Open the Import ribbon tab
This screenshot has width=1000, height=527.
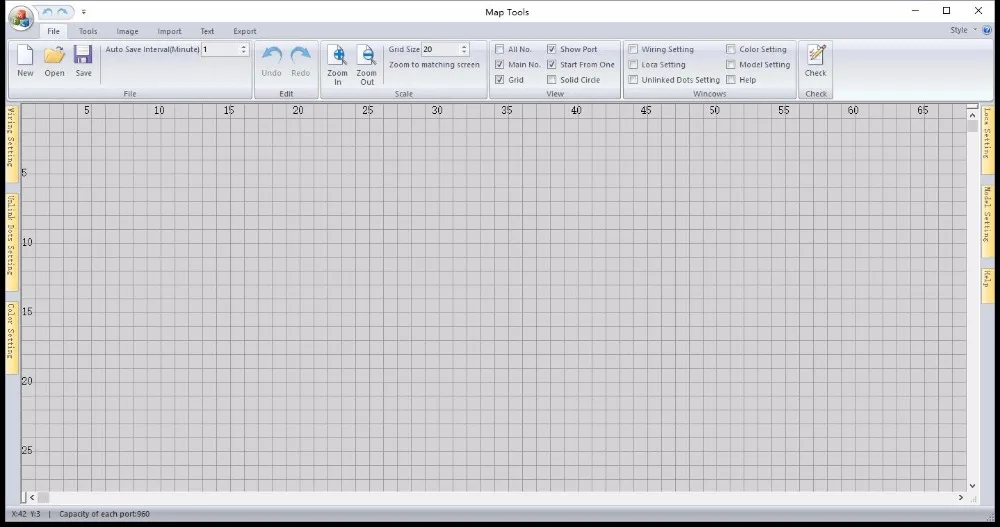coord(170,31)
